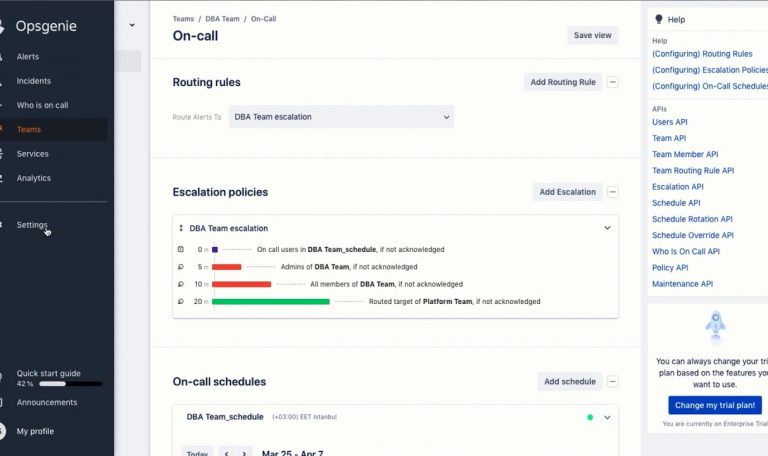Click the reorder icon beside DBA Team escalation
The image size is (768, 456).
click(x=181, y=228)
